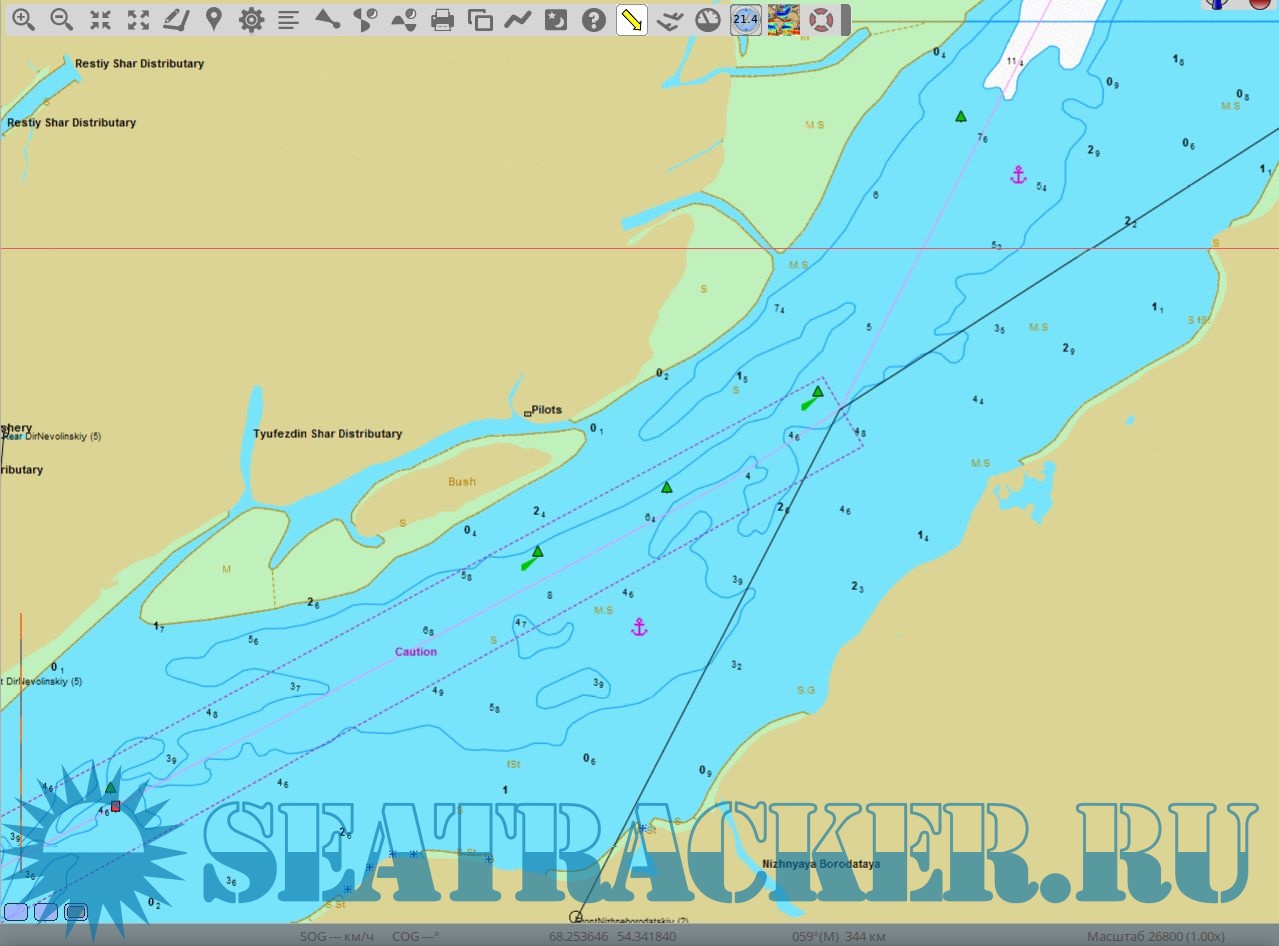This screenshot has width=1279, height=946.
Task: Toggle the chart text lines icon
Action: click(x=289, y=20)
